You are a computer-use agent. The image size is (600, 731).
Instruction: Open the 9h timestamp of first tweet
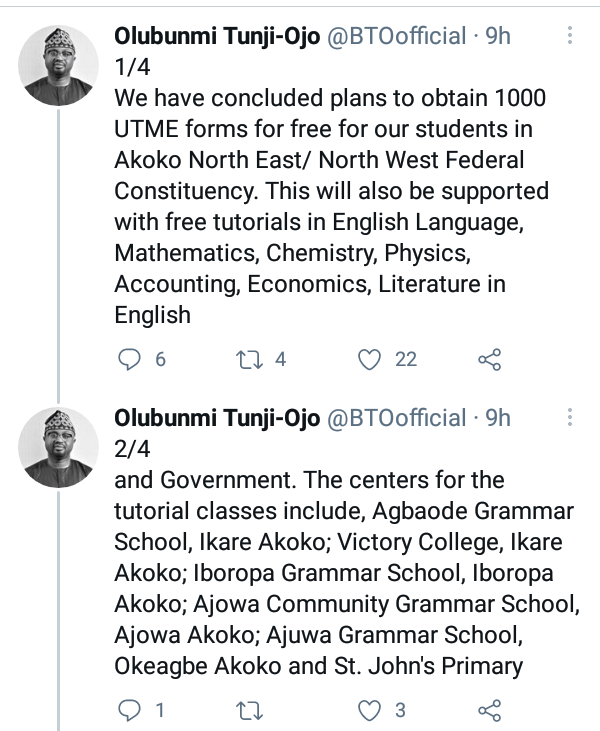click(498, 37)
